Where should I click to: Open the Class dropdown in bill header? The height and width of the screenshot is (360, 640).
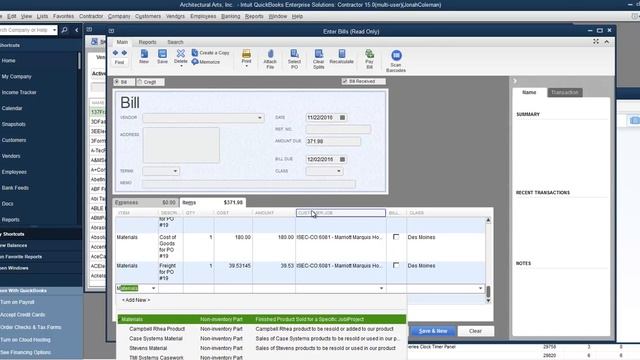tap(339, 171)
